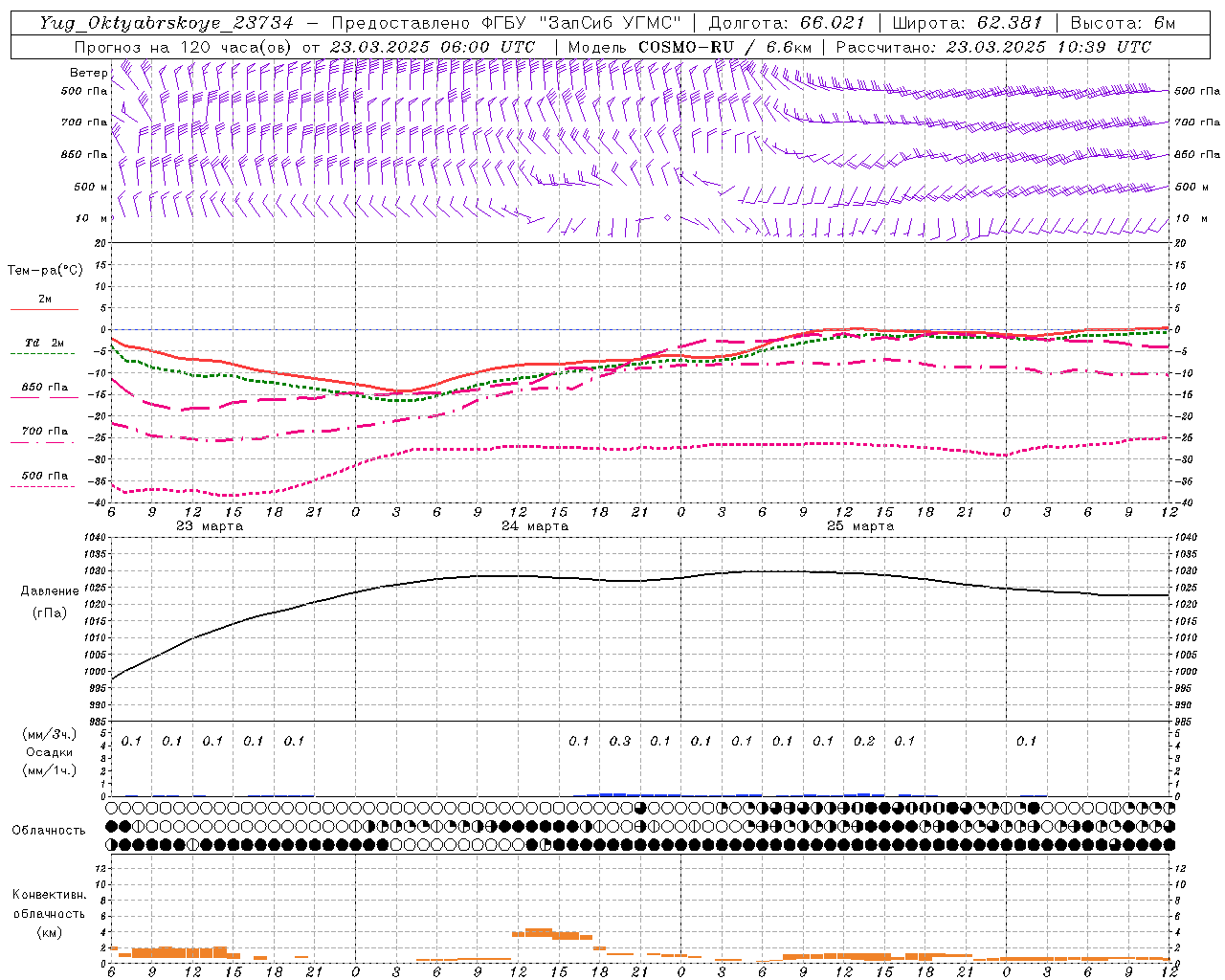The width and height of the screenshot is (1225, 980).
Task: Click the 850 гПа entry in the temperature legend
Action: click(45, 388)
